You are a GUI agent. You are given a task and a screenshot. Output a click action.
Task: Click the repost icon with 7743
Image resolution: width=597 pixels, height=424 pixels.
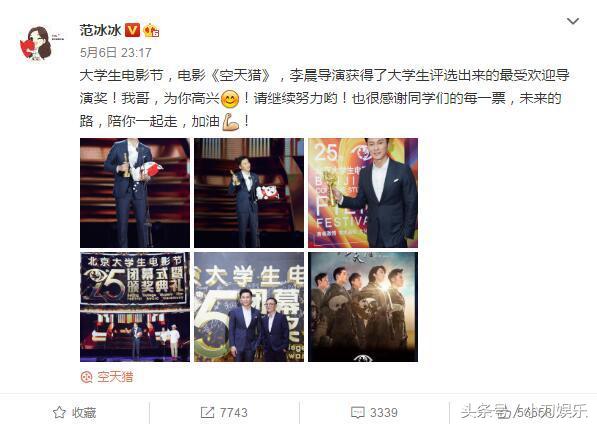[224, 413]
